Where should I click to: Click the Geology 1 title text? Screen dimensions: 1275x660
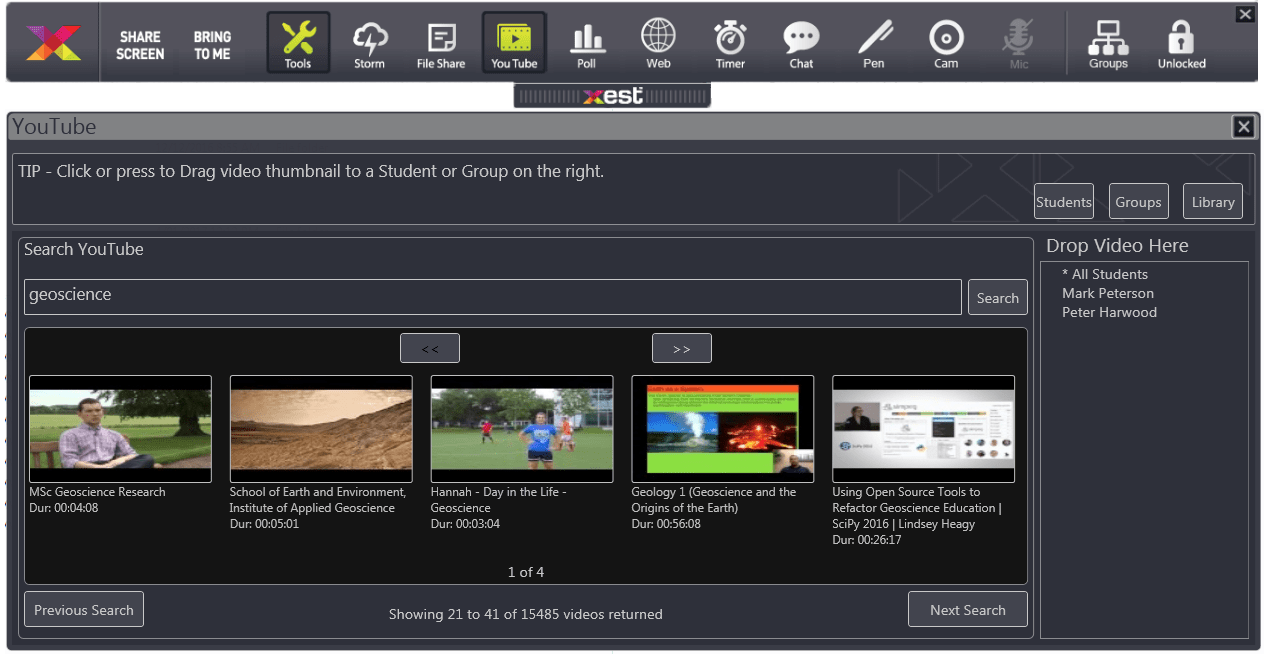(x=714, y=500)
